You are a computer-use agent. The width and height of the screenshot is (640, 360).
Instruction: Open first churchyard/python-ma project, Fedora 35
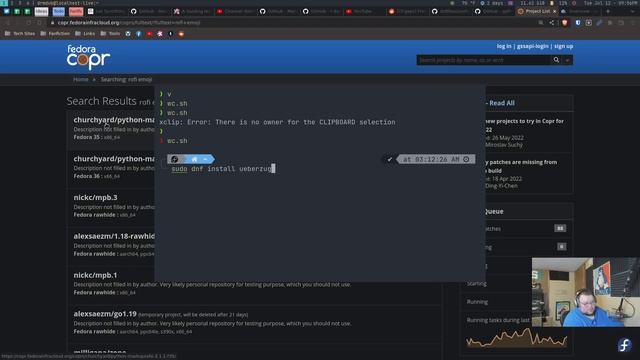(114, 120)
